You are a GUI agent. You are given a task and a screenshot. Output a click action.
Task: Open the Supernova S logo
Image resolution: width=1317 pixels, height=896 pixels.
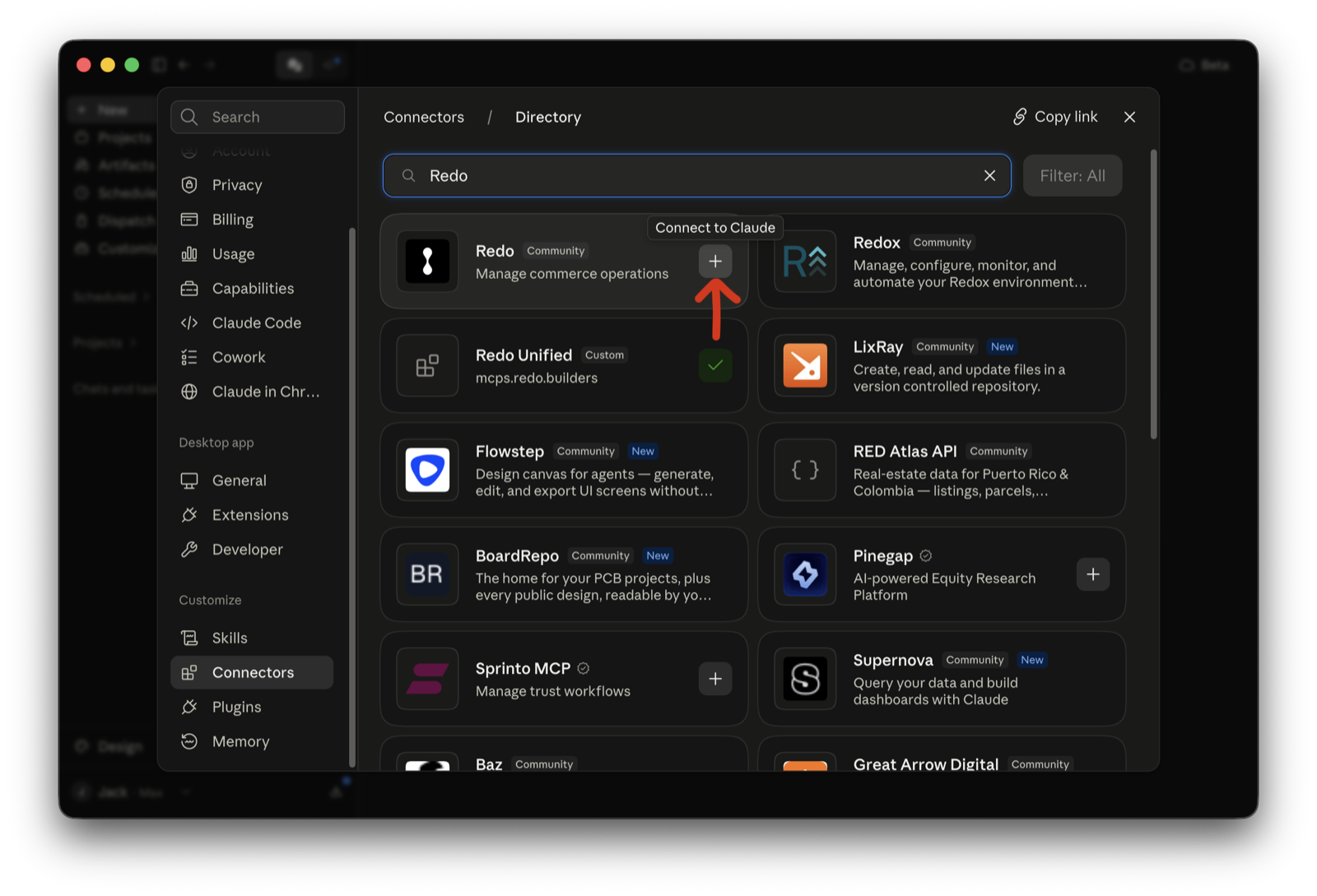(x=805, y=679)
